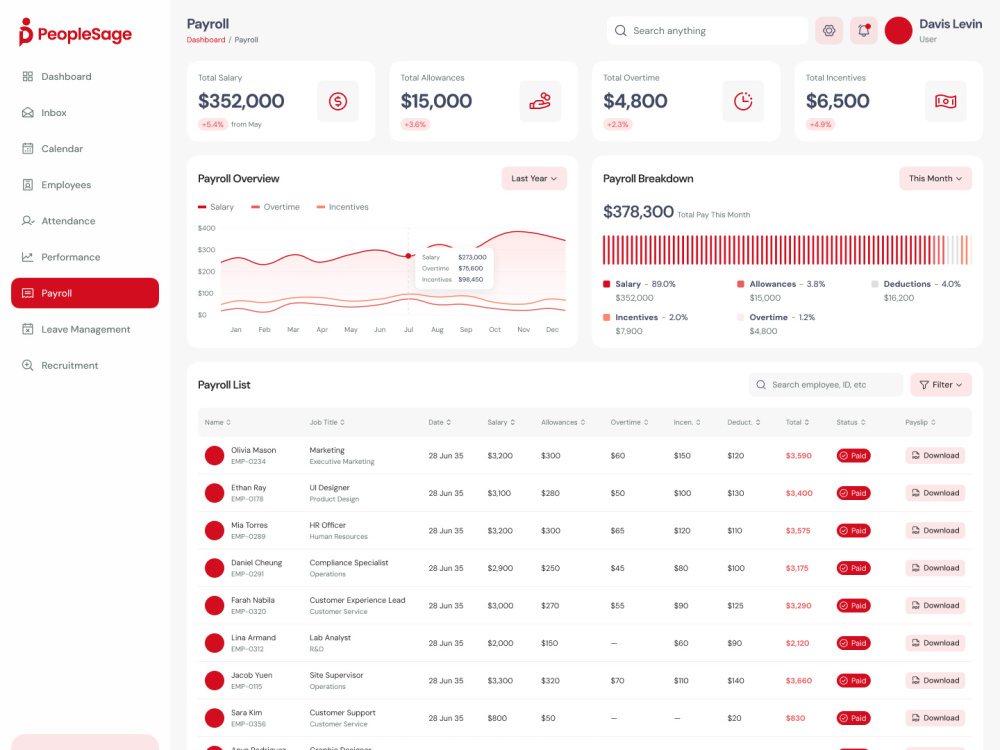The width and height of the screenshot is (1000, 750).
Task: Click the Total Allowances hand icon
Action: (x=540, y=101)
